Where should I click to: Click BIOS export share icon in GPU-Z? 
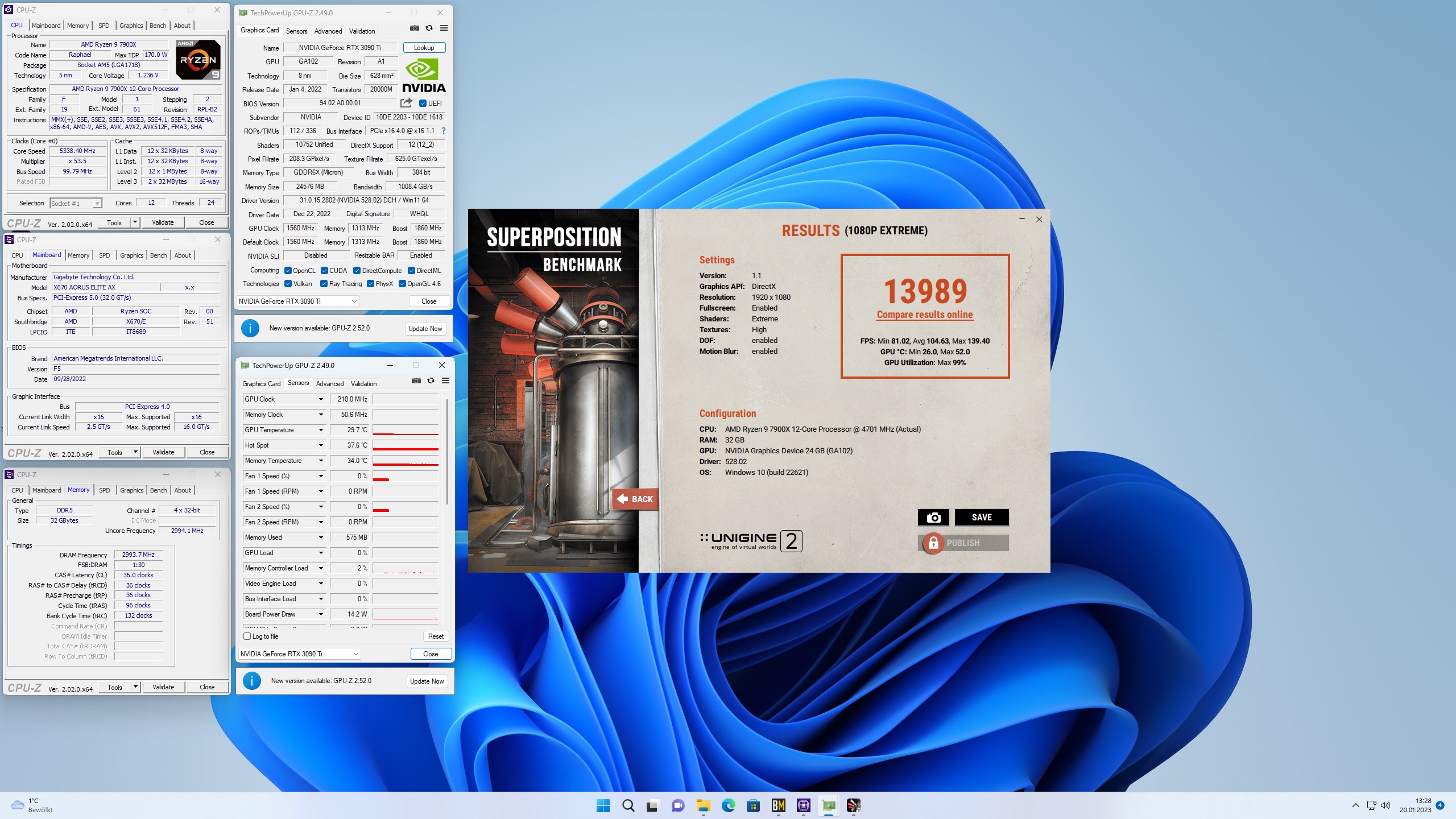[x=406, y=103]
